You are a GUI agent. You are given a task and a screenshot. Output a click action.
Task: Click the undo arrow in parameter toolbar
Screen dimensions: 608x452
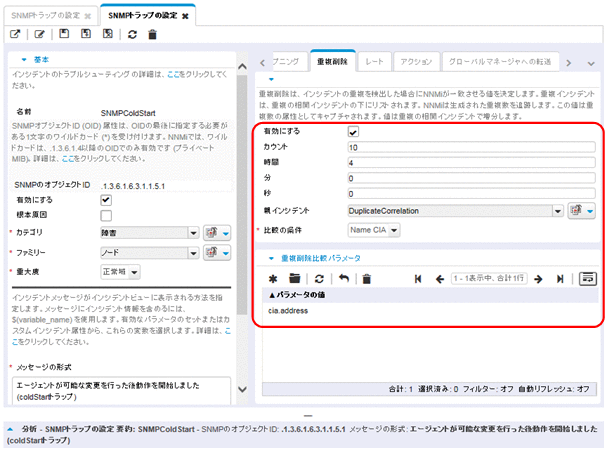click(x=344, y=278)
